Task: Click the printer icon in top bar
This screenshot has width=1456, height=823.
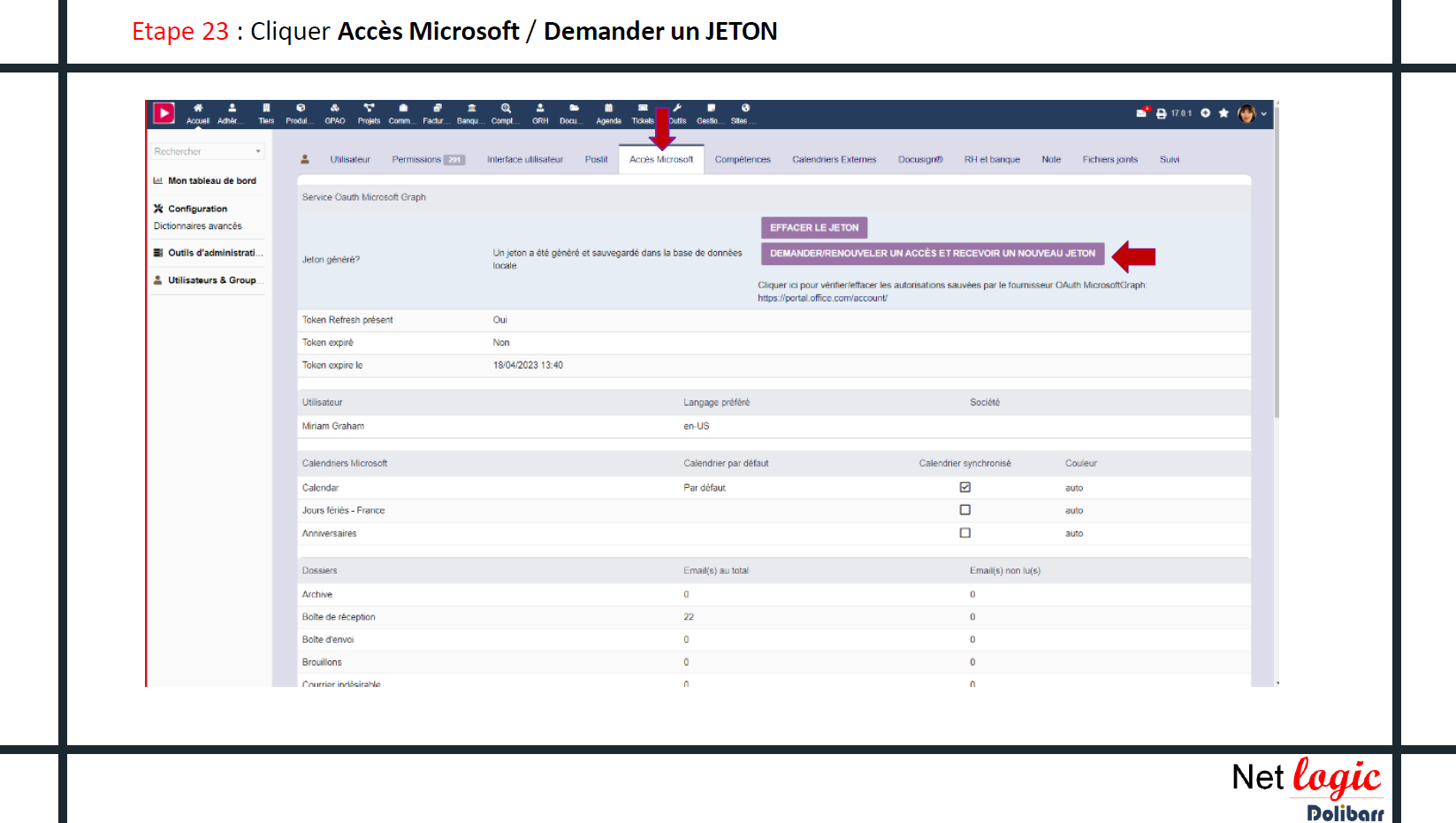Action: coord(1162,113)
